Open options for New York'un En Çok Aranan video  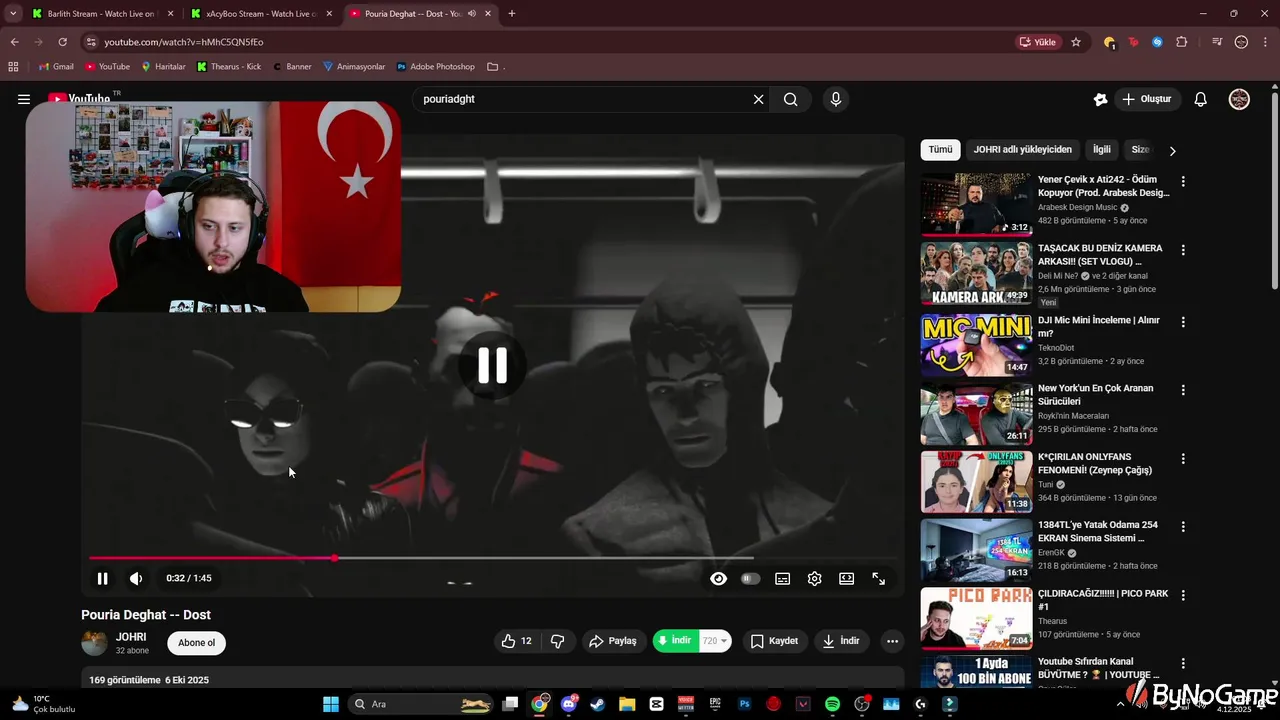click(x=1183, y=390)
